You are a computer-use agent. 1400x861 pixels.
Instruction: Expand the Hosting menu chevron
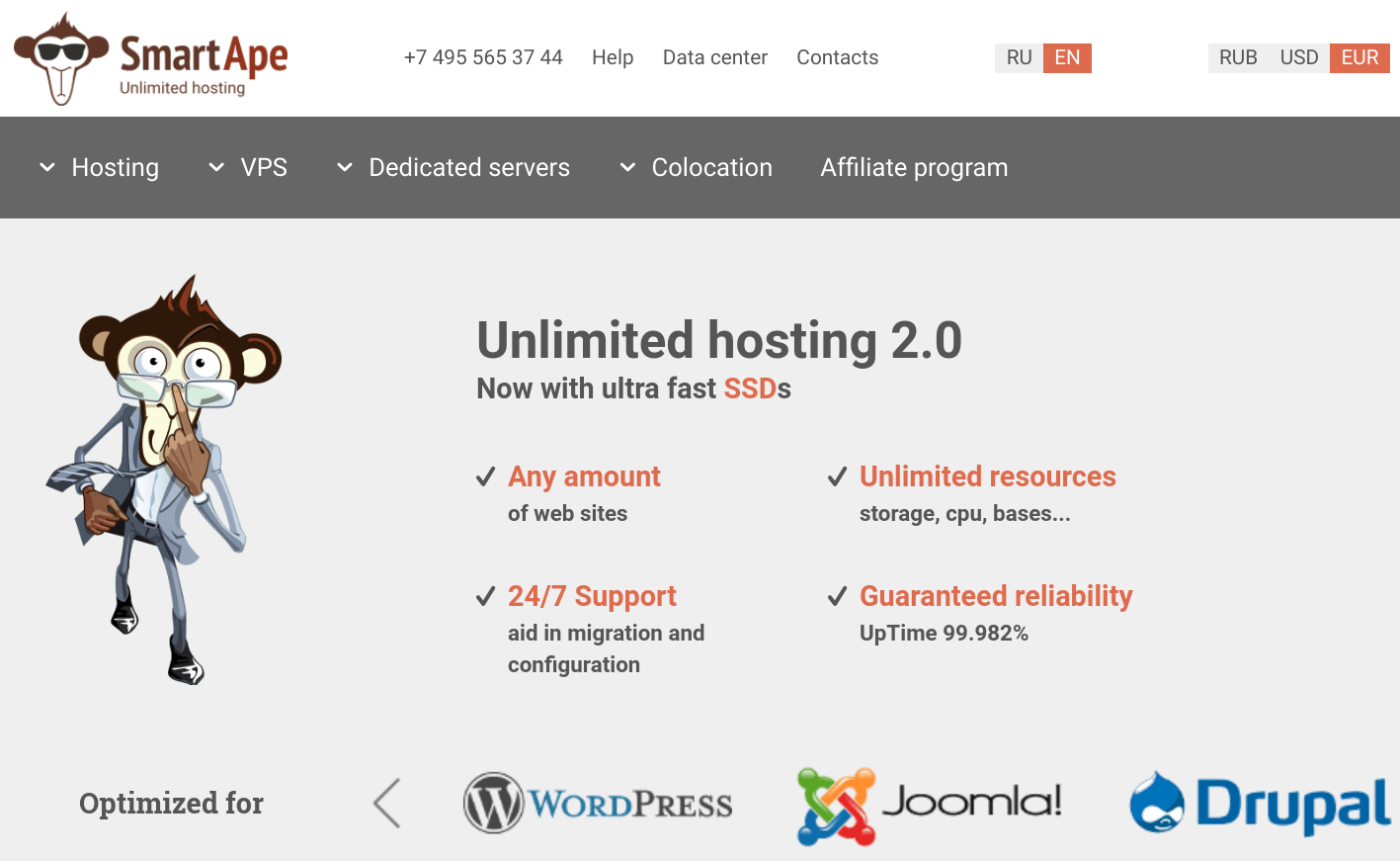pos(47,168)
